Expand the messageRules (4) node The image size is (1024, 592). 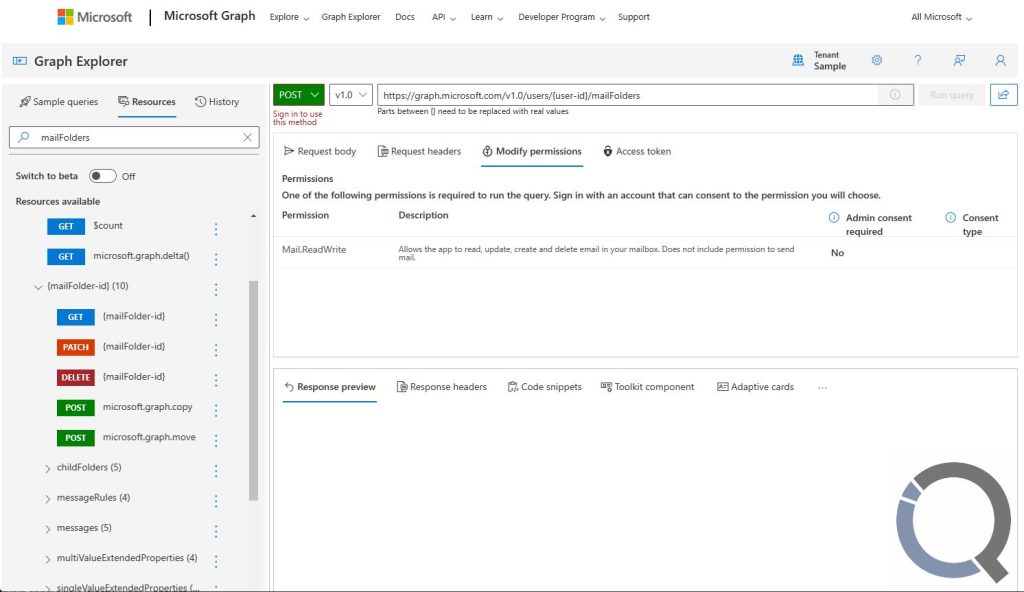48,499
